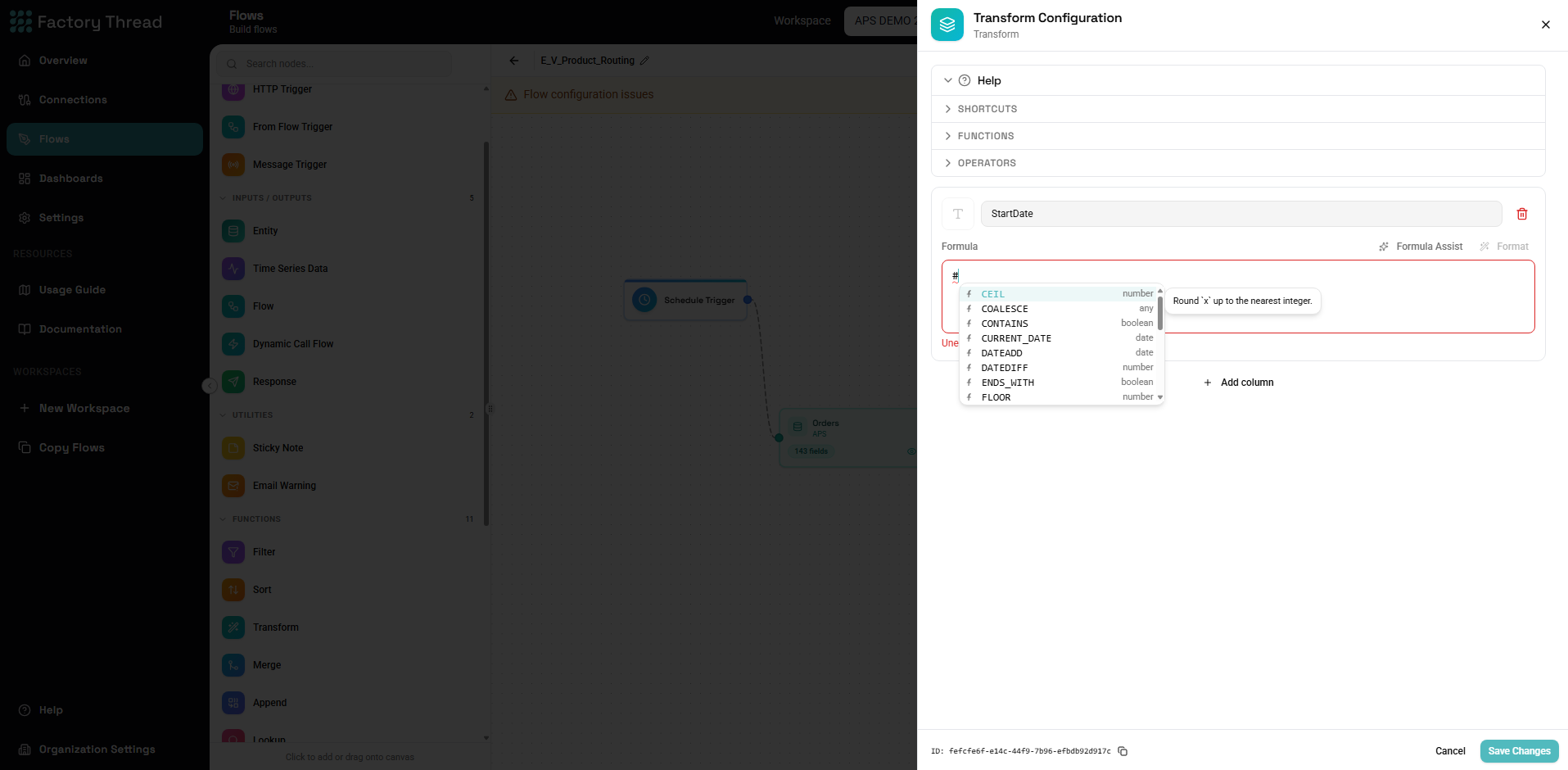This screenshot has width=1568, height=770.
Task: Go back with arrow beside flow name
Action: (x=514, y=61)
